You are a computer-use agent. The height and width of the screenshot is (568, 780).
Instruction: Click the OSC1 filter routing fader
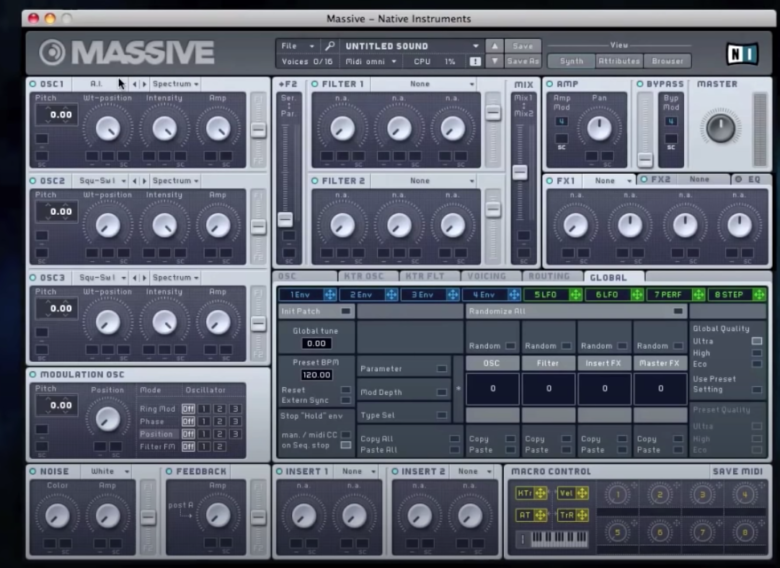[258, 130]
